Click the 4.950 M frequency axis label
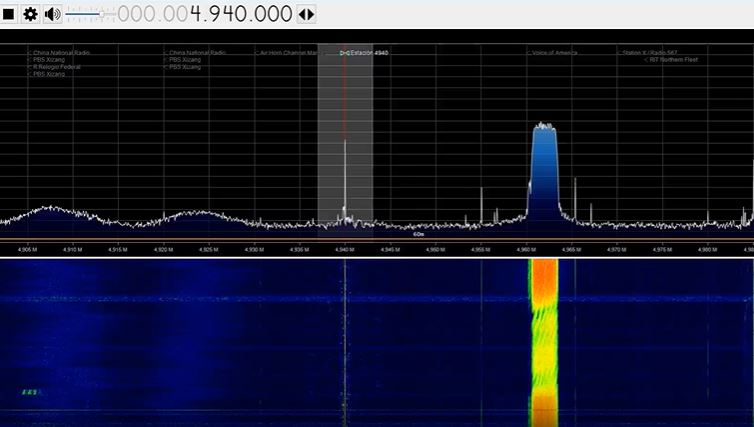Viewport: 754px width, 427px height. point(435,250)
